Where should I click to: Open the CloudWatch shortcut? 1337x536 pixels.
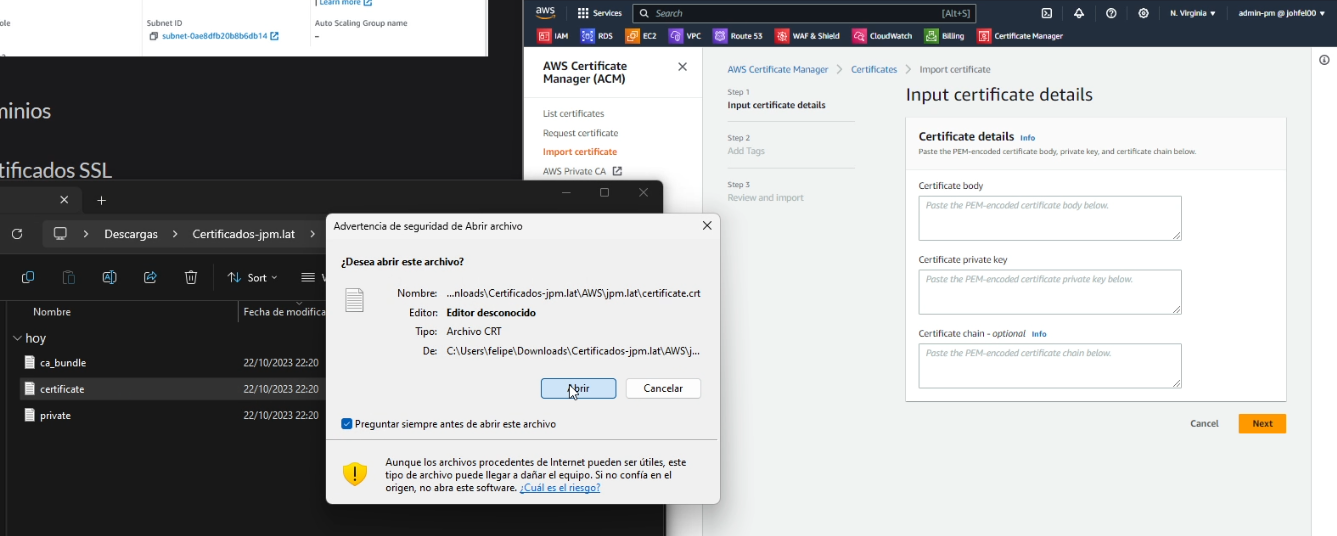point(882,36)
